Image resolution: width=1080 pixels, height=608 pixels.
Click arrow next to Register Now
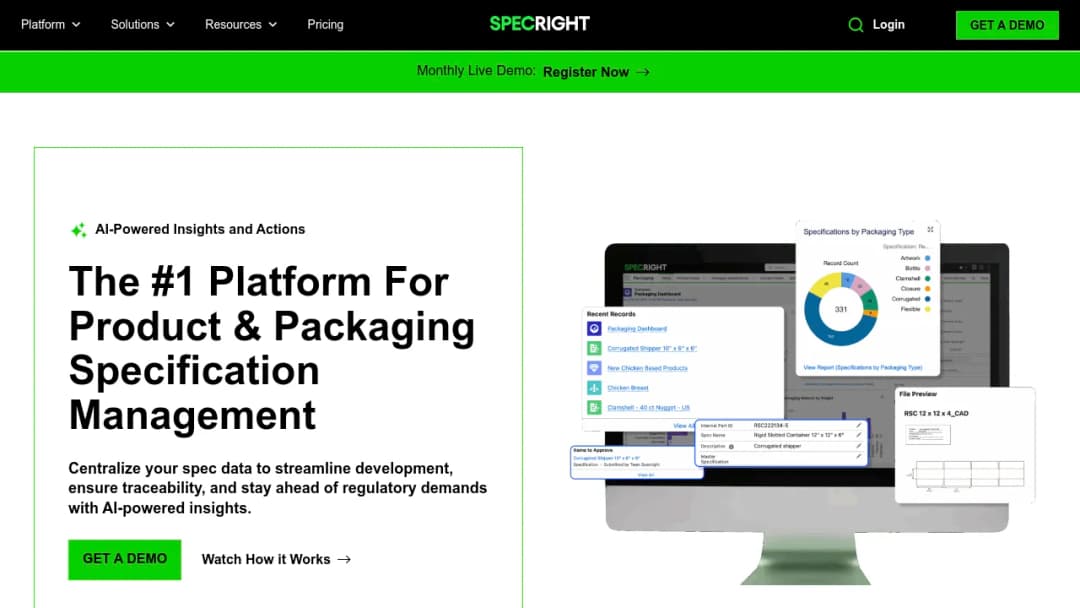(643, 72)
